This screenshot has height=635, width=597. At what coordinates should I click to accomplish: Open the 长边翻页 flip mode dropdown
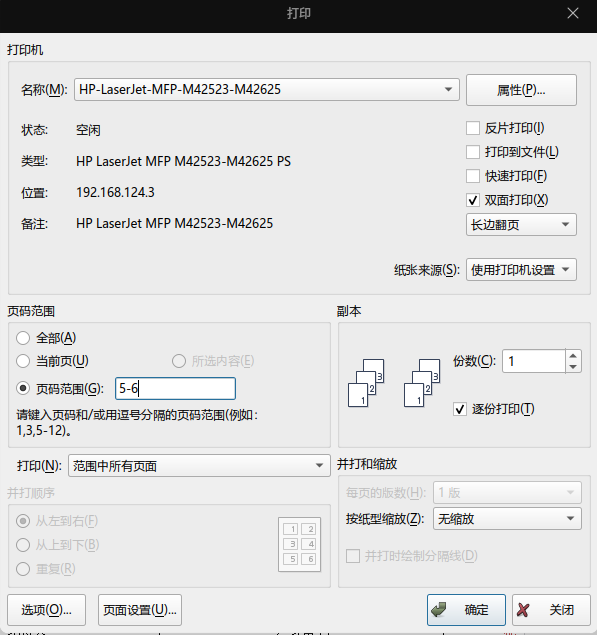(521, 225)
